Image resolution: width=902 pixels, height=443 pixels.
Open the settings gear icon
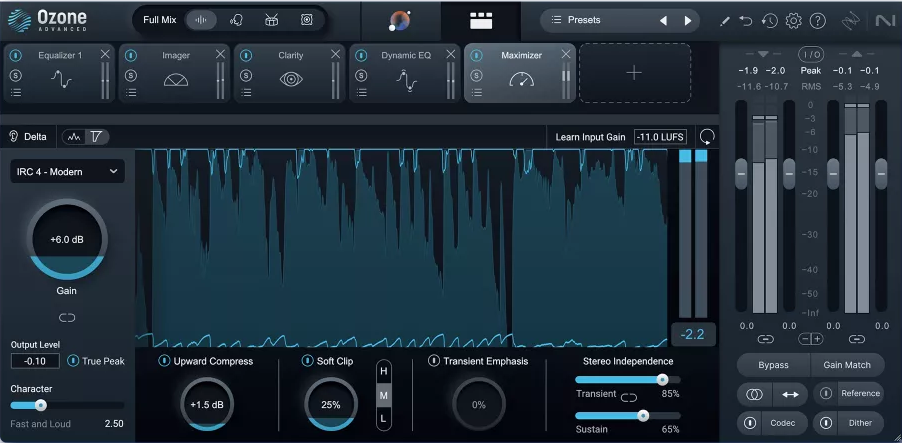(x=793, y=21)
